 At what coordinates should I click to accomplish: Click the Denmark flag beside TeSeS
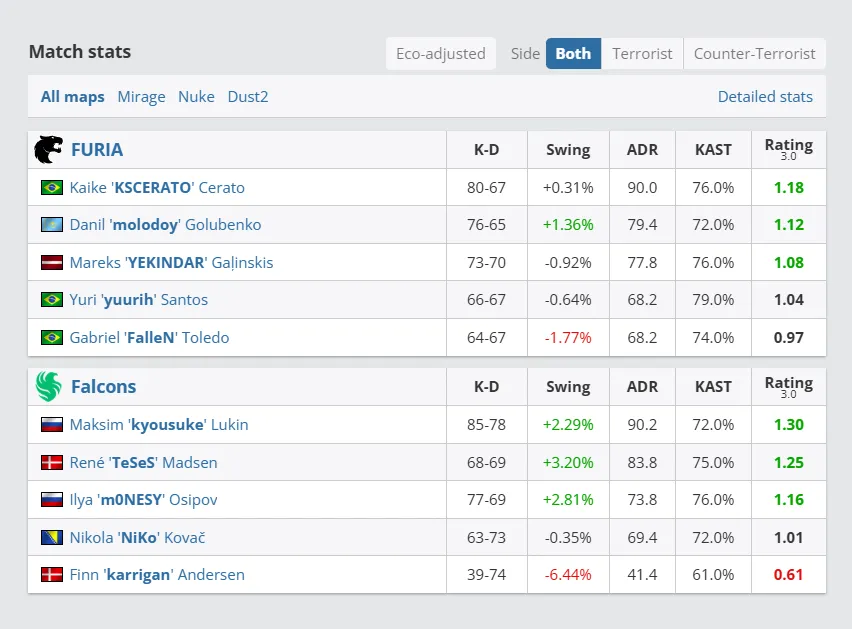coord(52,463)
